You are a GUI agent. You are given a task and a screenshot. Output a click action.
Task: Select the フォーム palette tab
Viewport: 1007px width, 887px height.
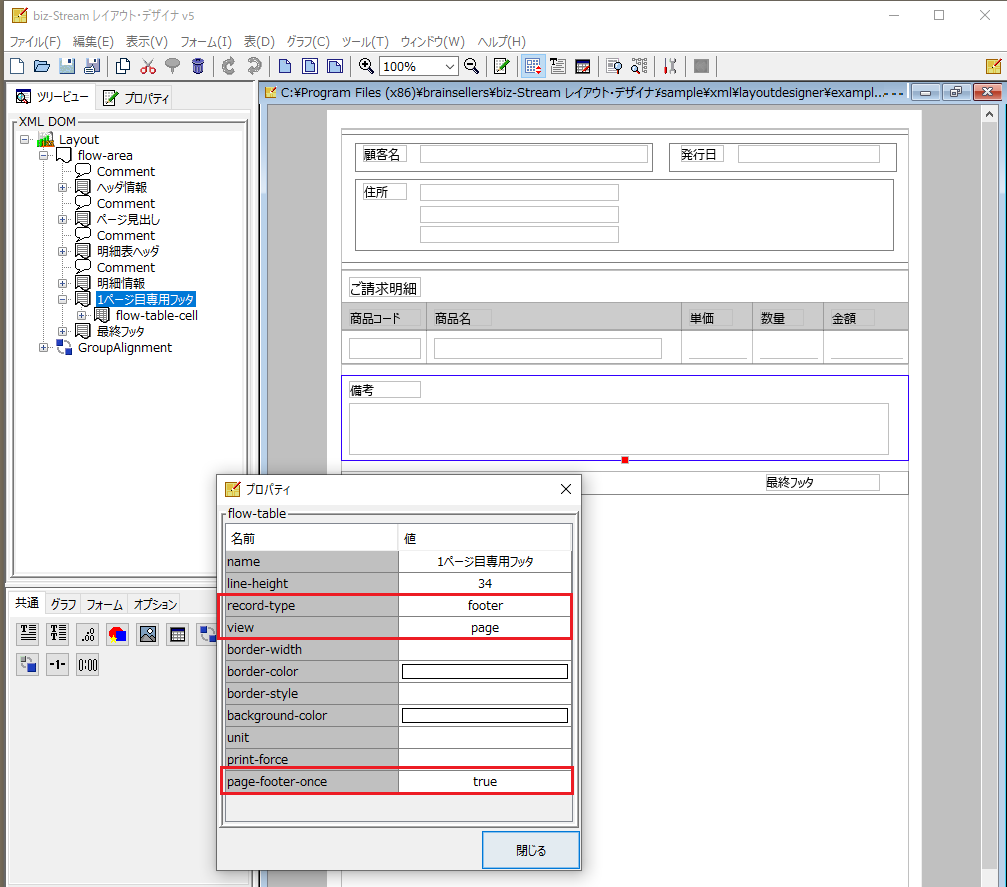tap(105, 604)
